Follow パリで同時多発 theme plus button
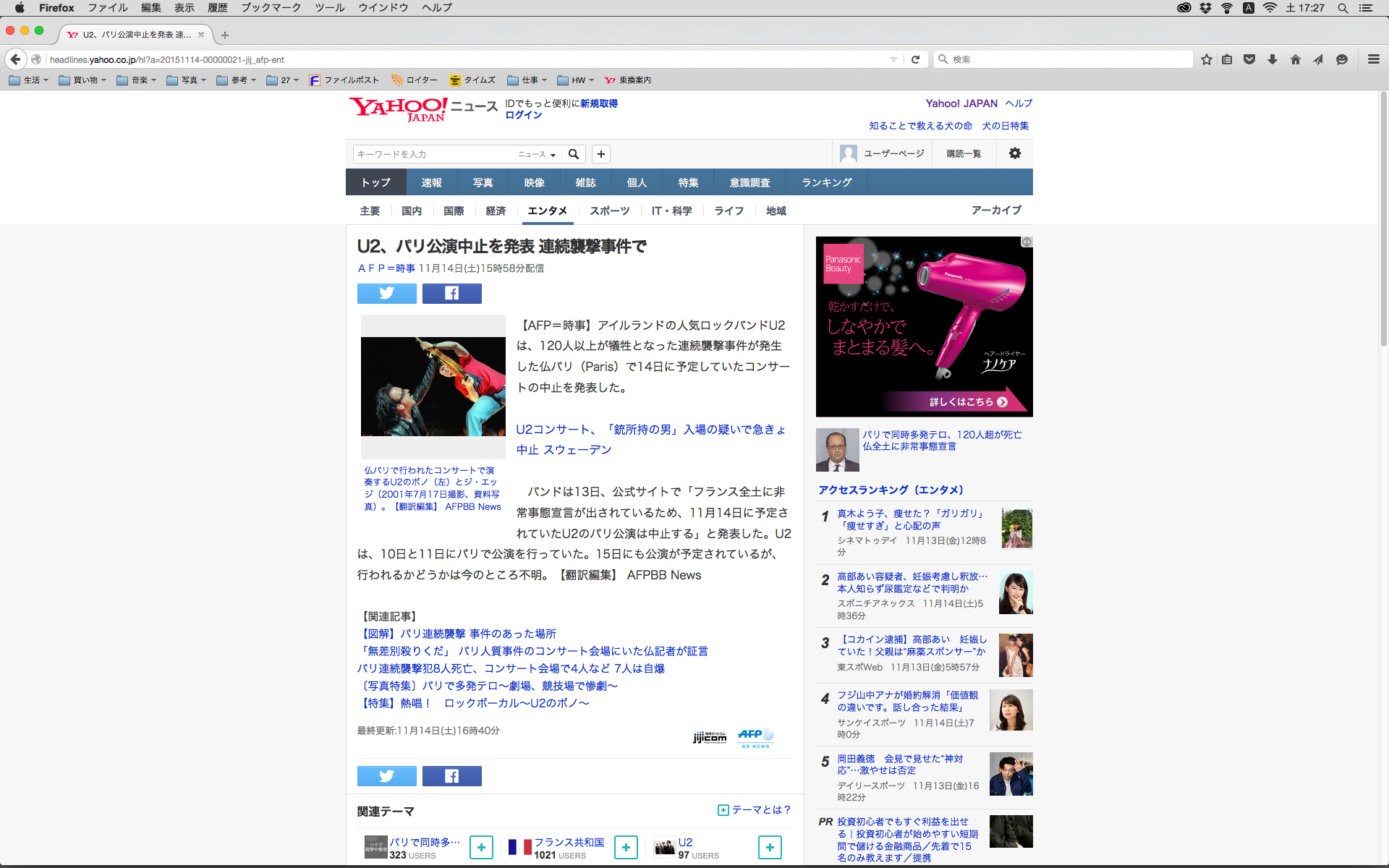 click(x=481, y=847)
